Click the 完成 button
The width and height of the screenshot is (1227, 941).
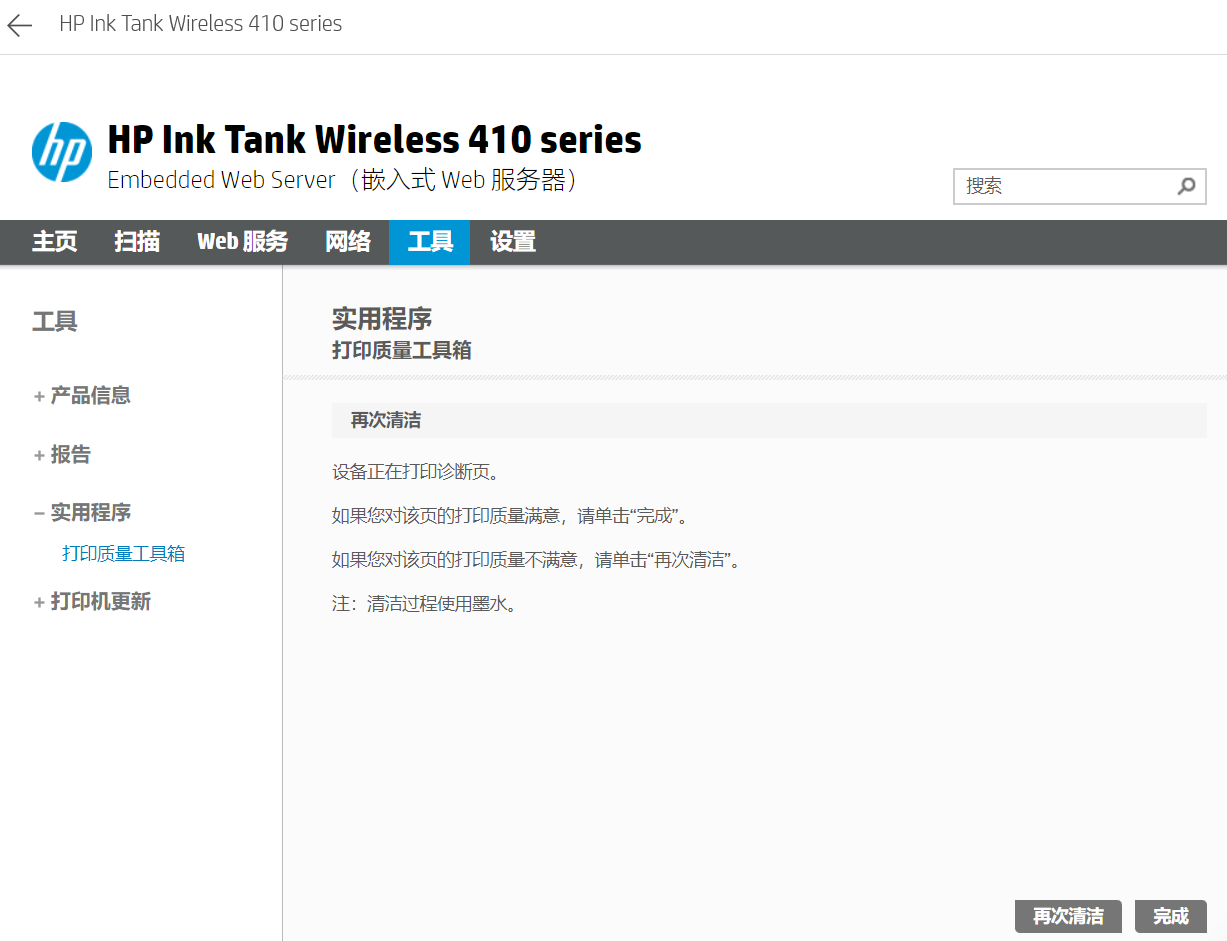tap(1170, 916)
